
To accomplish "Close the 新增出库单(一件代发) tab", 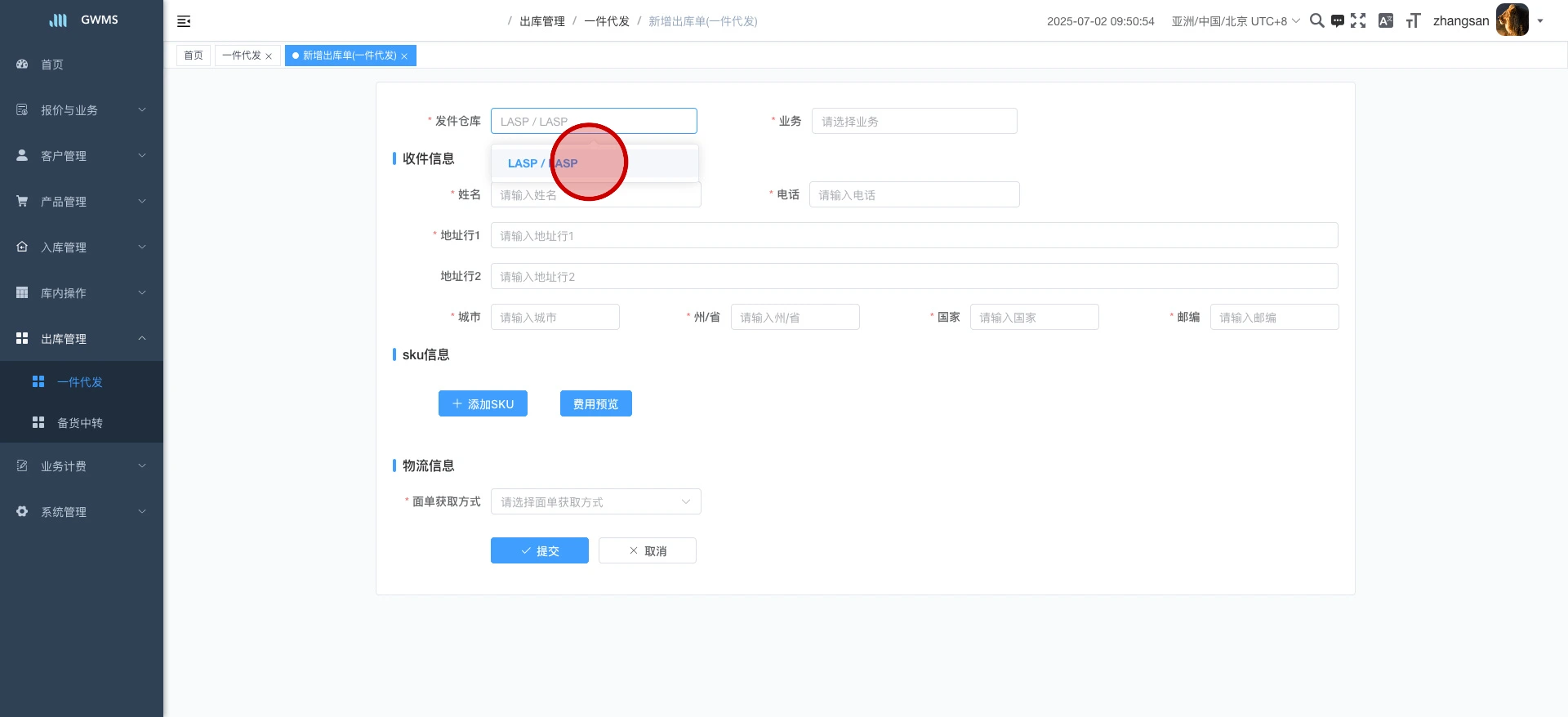I will [x=404, y=56].
